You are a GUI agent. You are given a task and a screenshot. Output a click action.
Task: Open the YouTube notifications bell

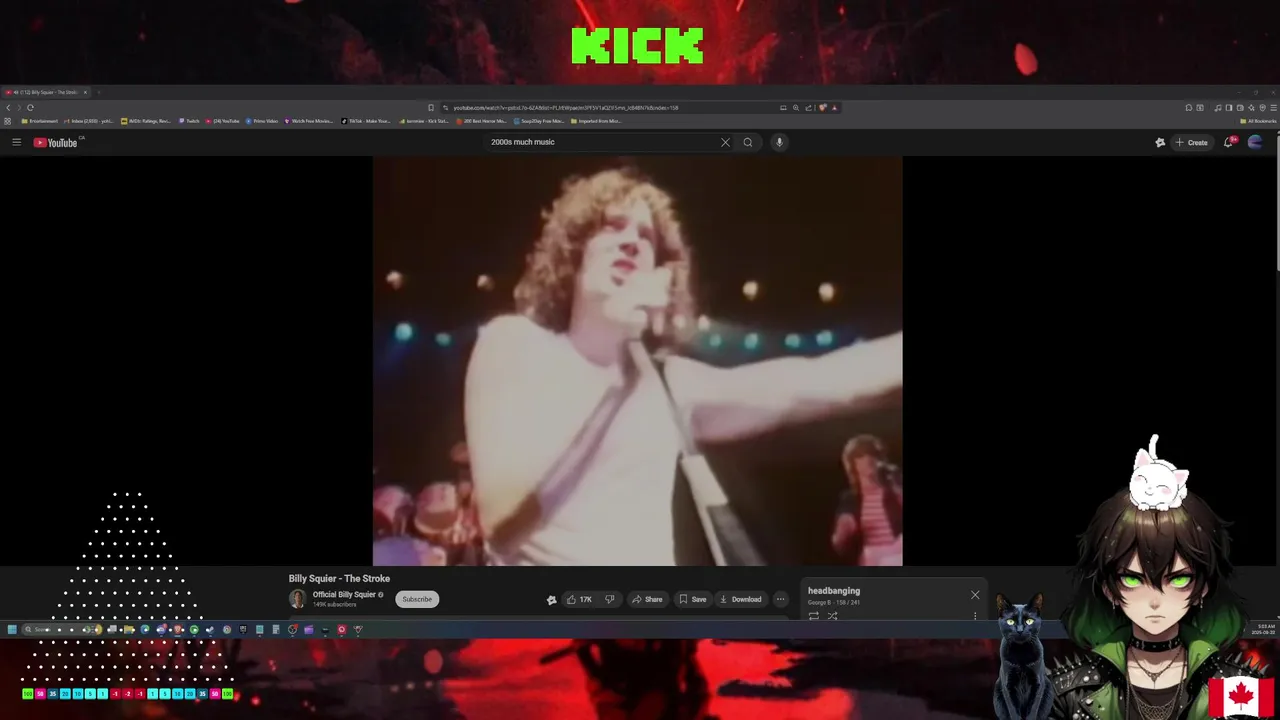tap(1229, 142)
